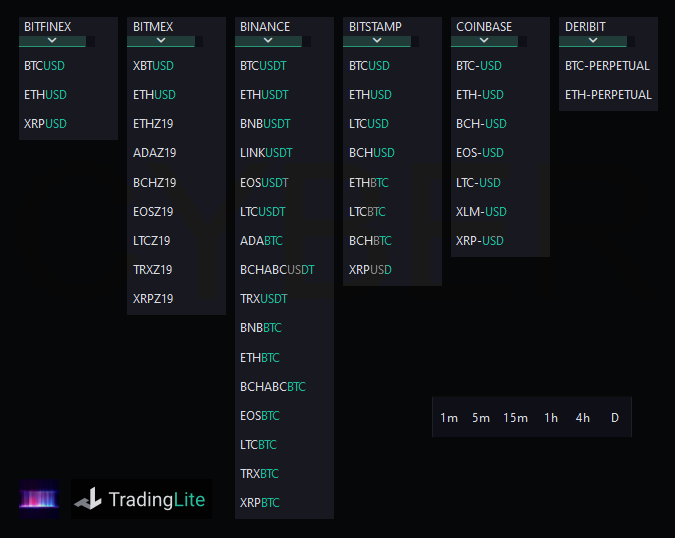The height and width of the screenshot is (538, 675).
Task: Click the TradingLite logo
Action: (141, 499)
